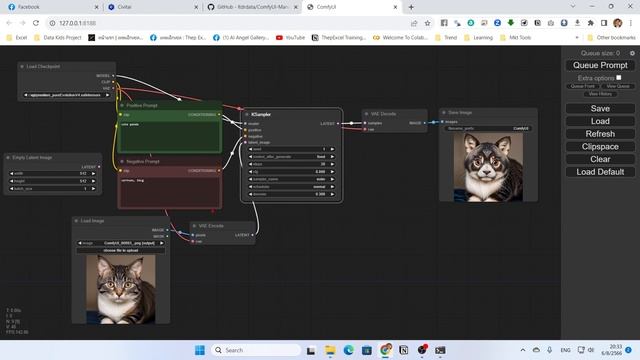Click sampler_name selector in KSampler
The image size is (640, 360).
(x=291, y=179)
